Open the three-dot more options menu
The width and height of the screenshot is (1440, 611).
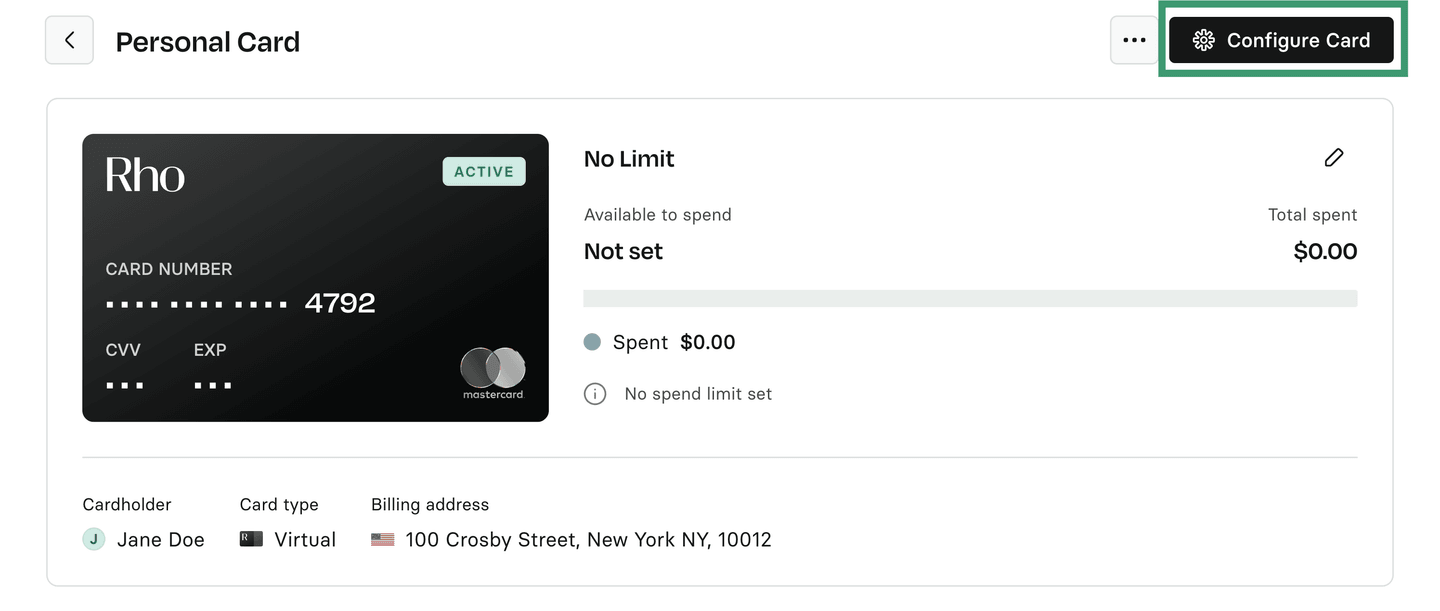point(1134,41)
